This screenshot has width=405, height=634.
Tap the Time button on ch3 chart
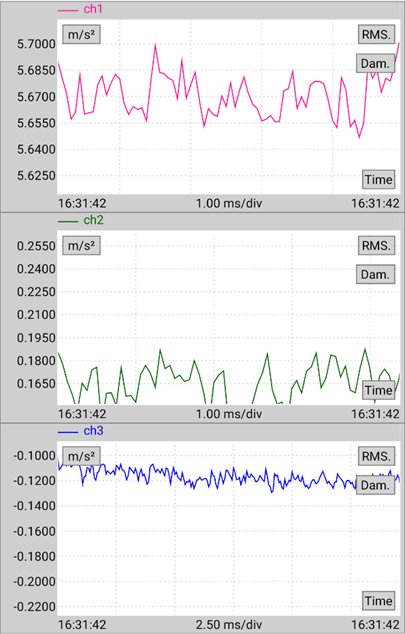[378, 601]
